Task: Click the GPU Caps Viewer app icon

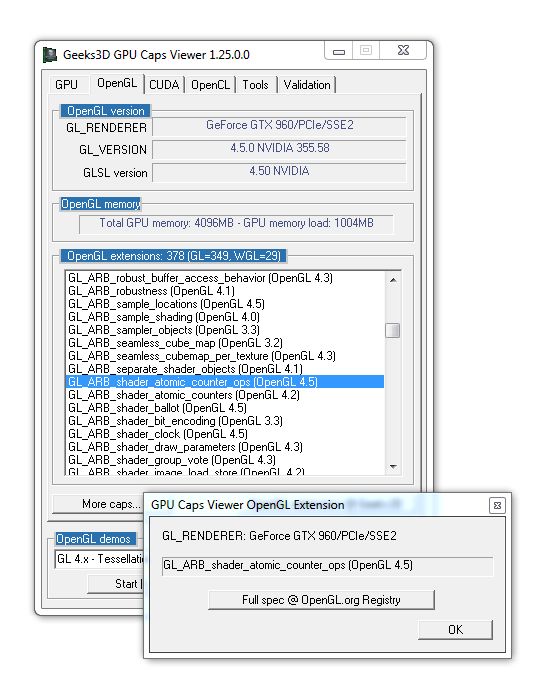Action: [50, 55]
